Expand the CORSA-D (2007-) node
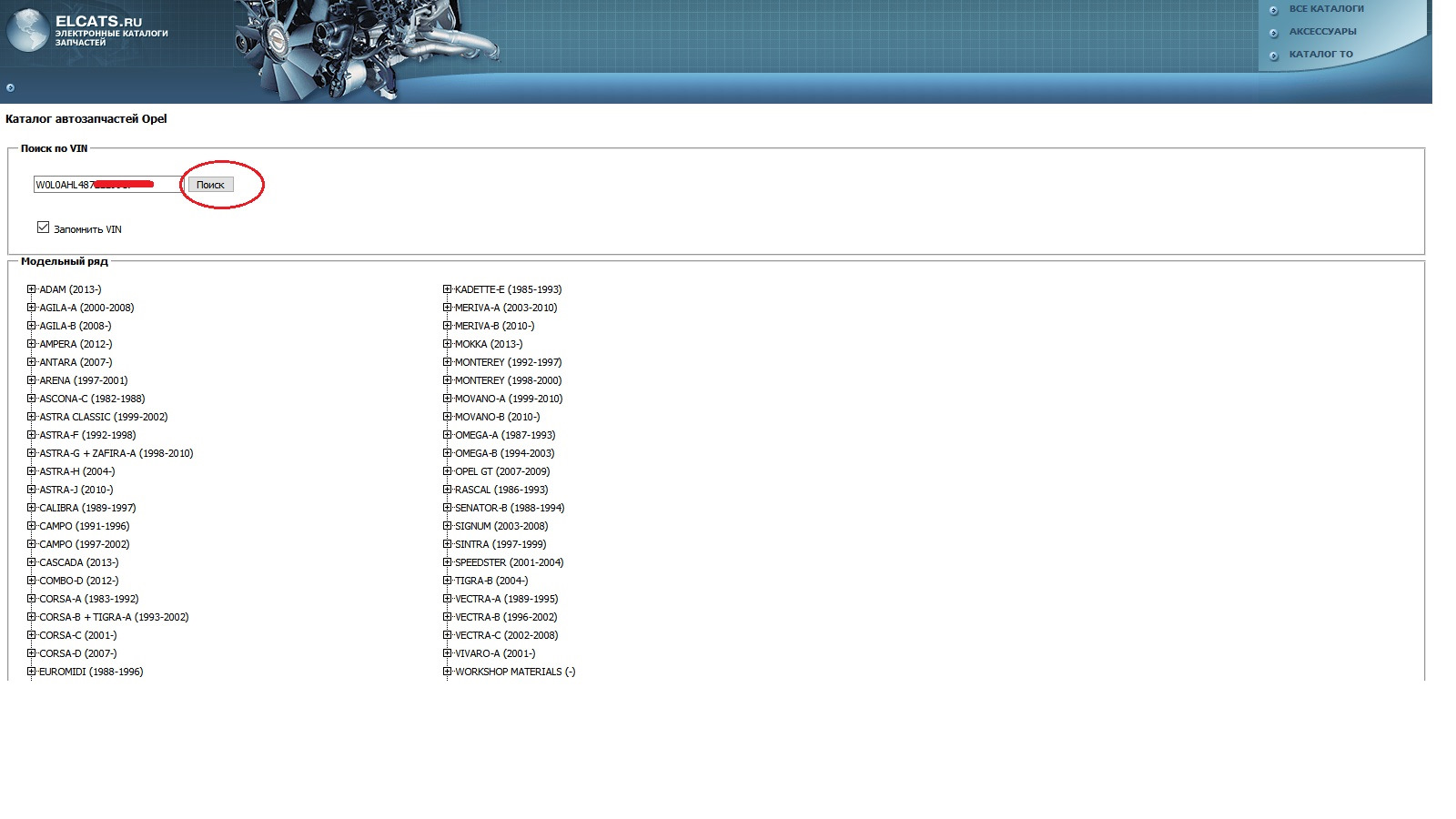The width and height of the screenshot is (1456, 819). click(32, 653)
